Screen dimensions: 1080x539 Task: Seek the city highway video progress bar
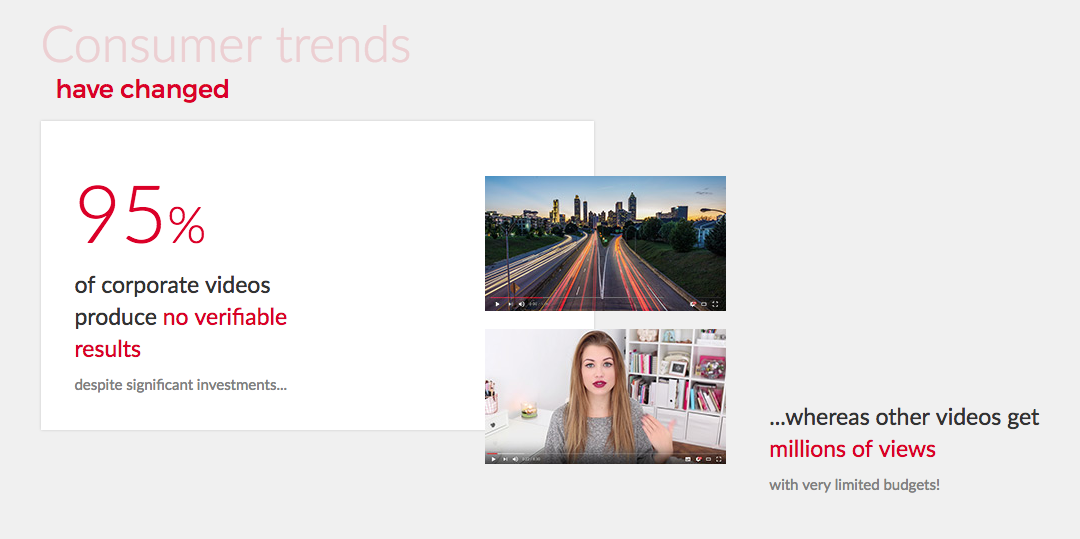[605, 297]
